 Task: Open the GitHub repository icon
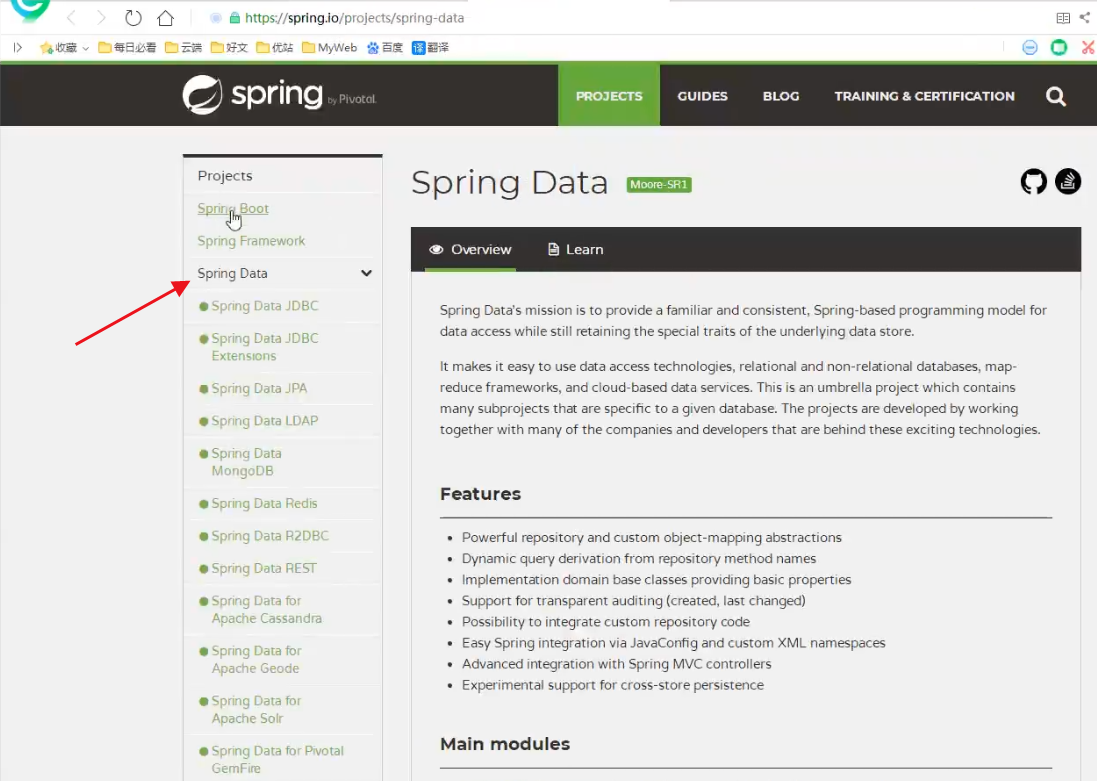(1033, 182)
